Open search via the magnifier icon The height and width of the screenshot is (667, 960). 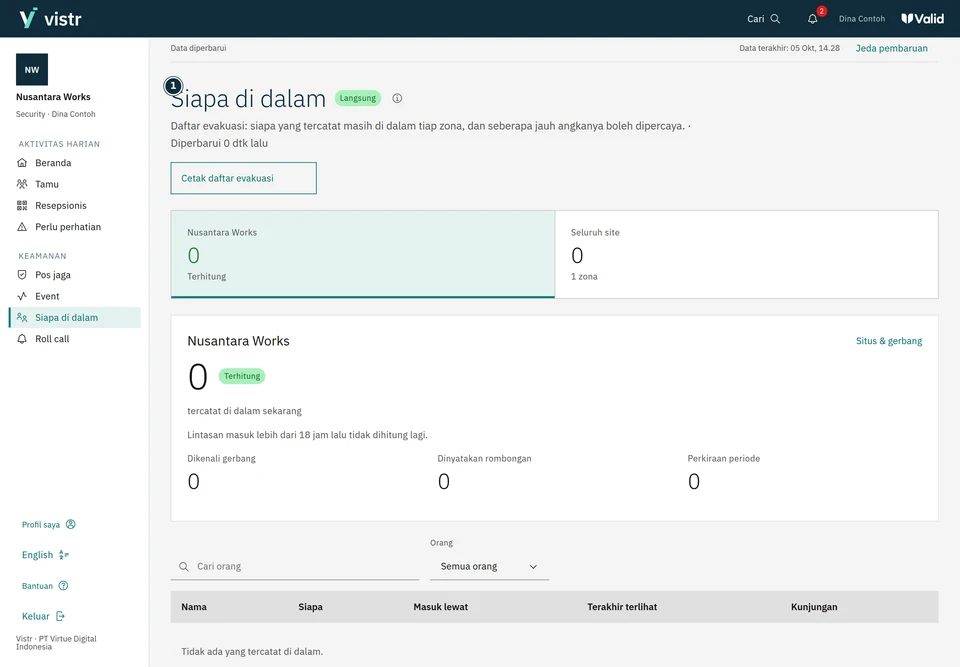(775, 19)
